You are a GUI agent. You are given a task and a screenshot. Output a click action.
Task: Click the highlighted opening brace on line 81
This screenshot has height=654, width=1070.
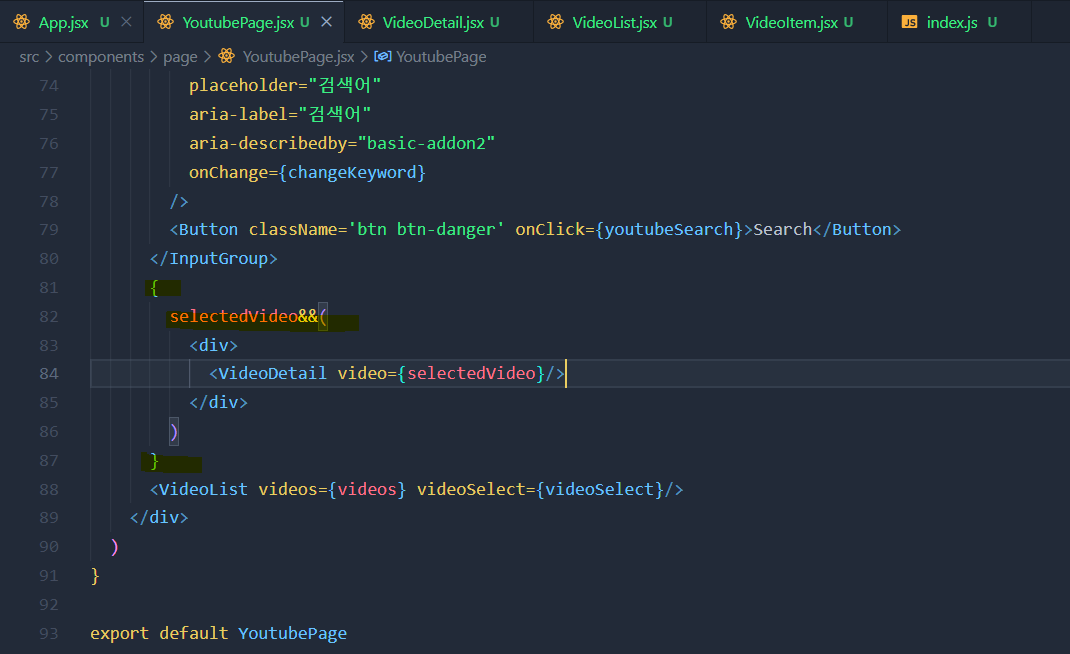click(x=154, y=288)
